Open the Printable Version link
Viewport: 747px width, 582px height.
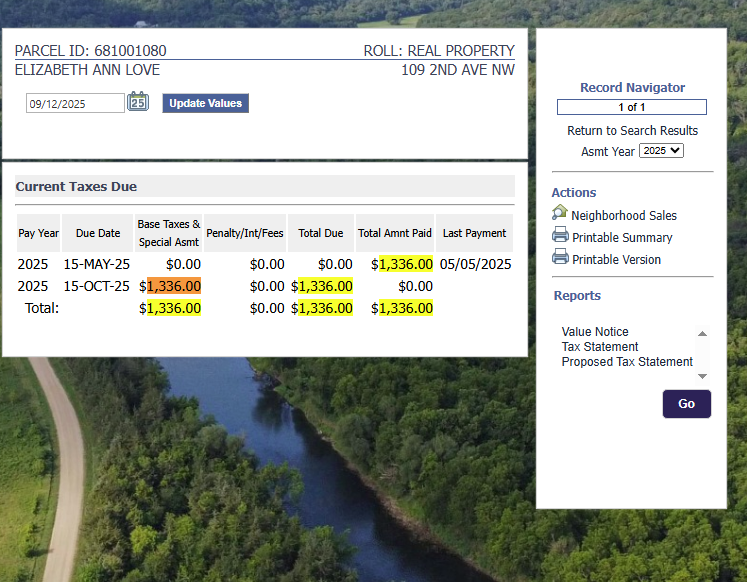616,260
